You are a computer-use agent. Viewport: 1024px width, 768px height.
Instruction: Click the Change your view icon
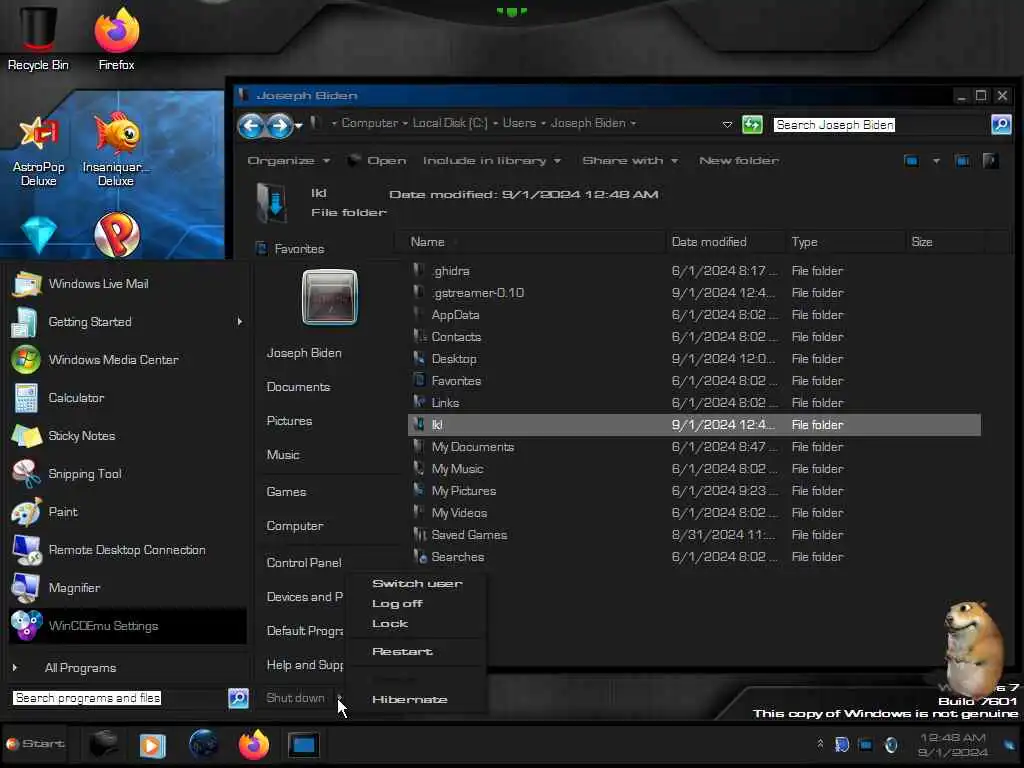912,161
